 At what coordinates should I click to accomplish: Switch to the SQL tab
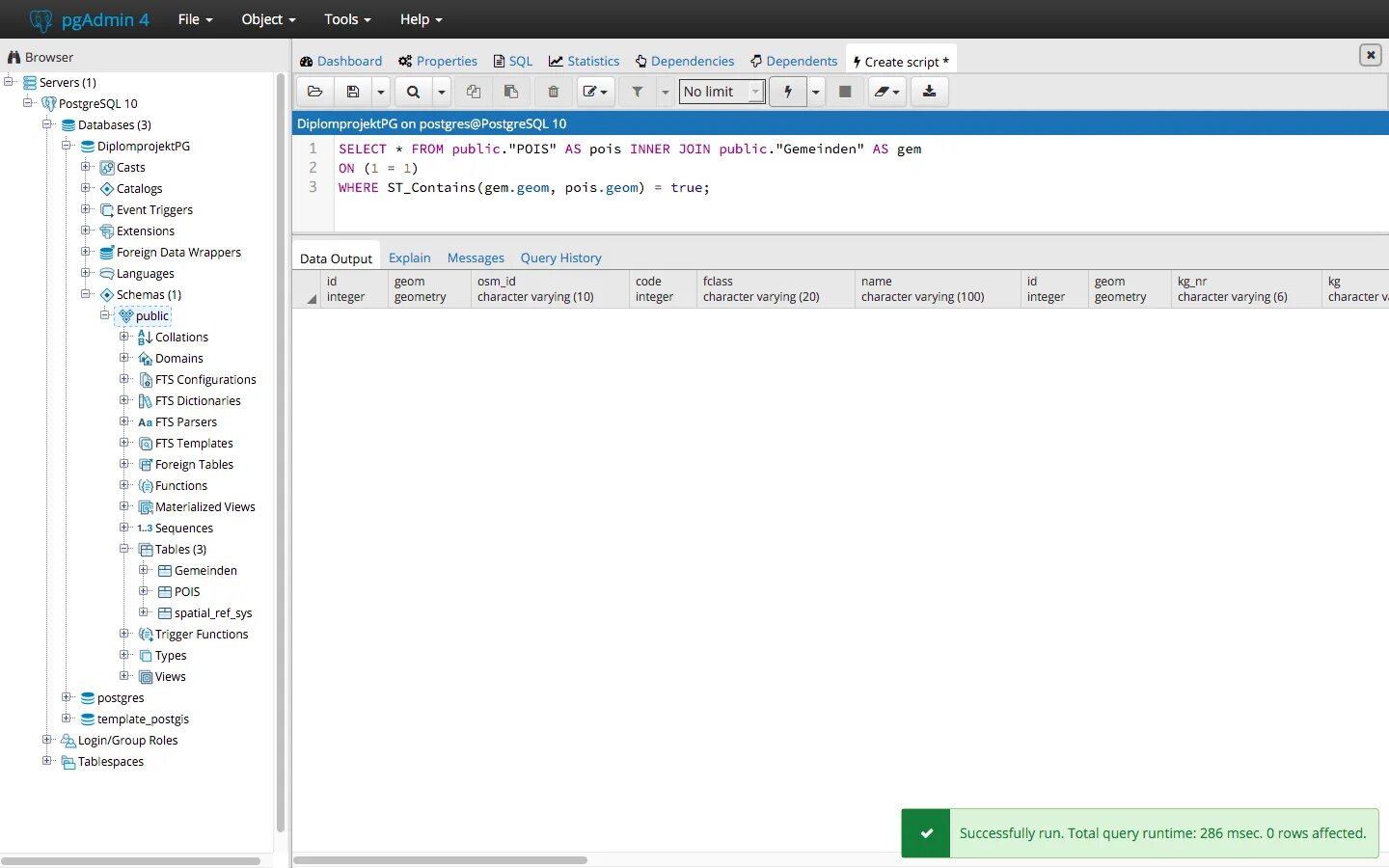(513, 61)
